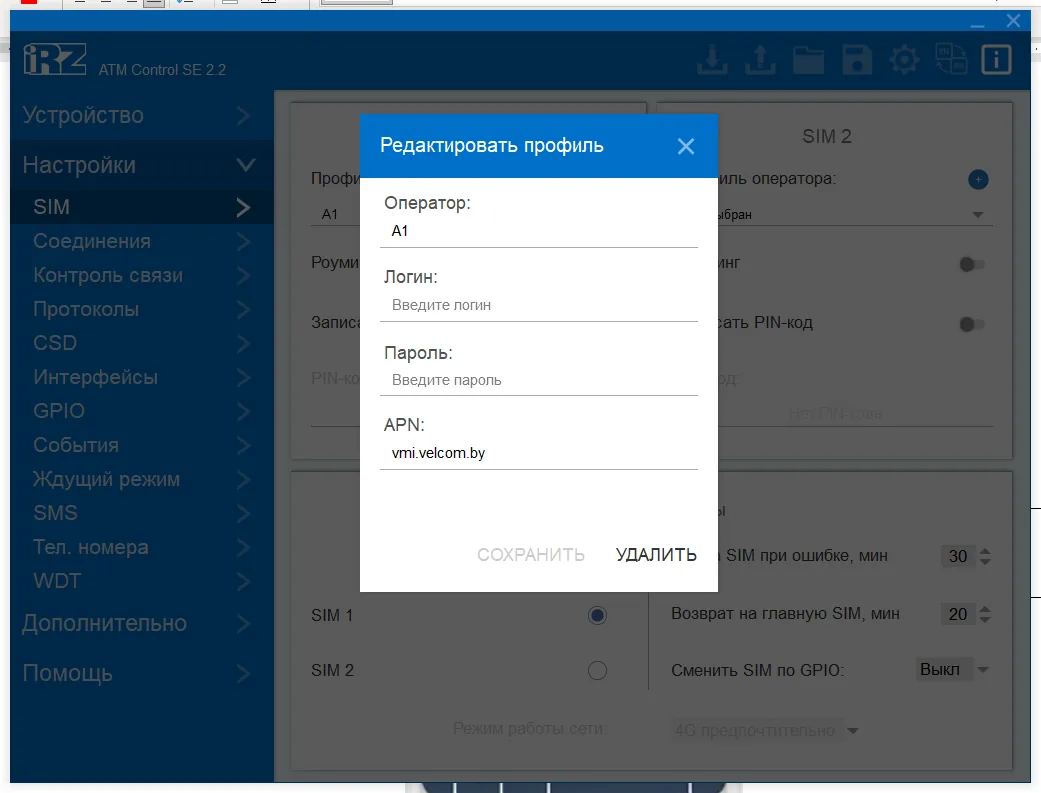This screenshot has width=1041, height=793.
Task: Expand the Дополнительно sidebar section
Action: pos(141,623)
